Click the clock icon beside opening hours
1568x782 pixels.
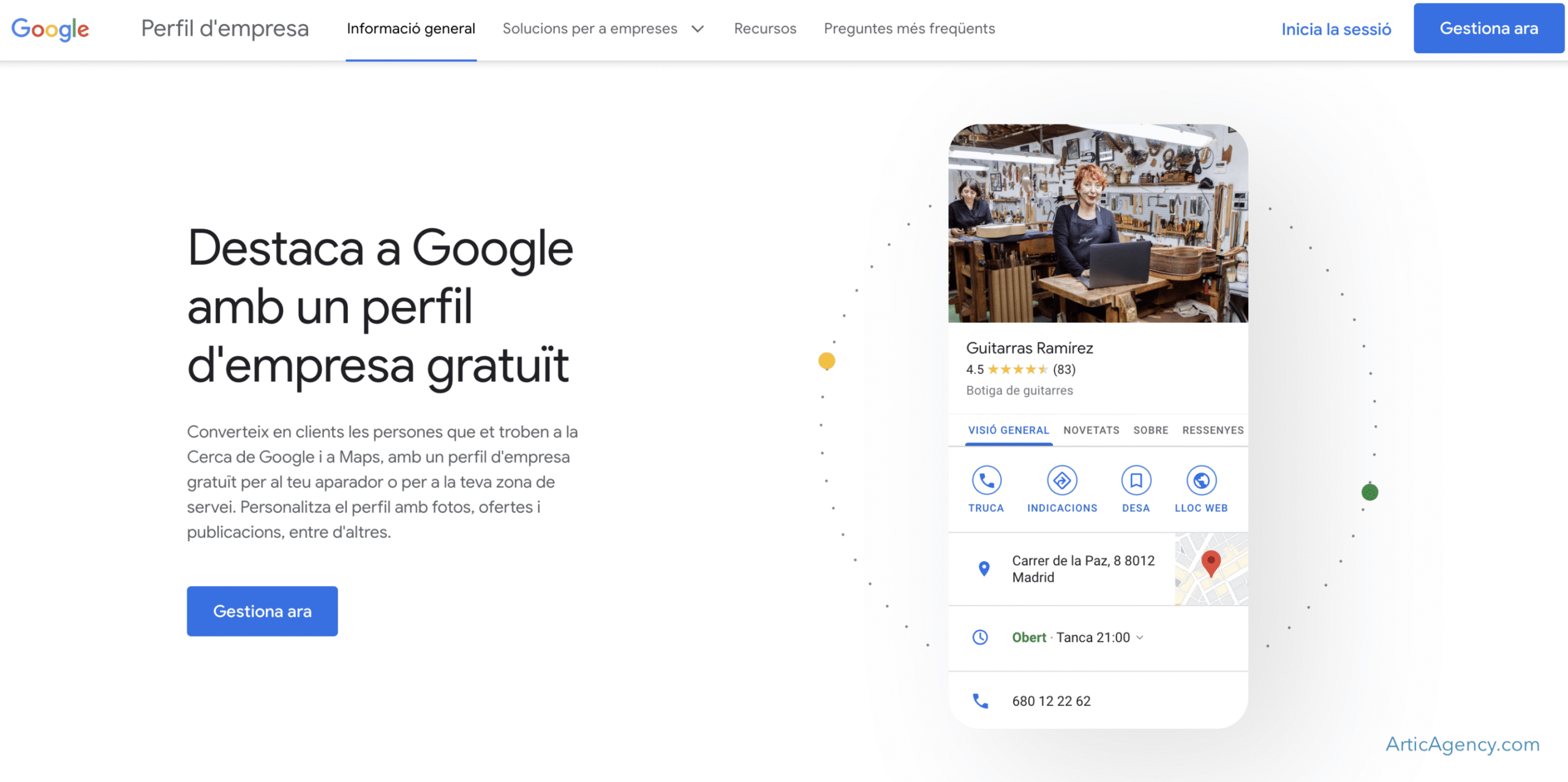(980, 637)
